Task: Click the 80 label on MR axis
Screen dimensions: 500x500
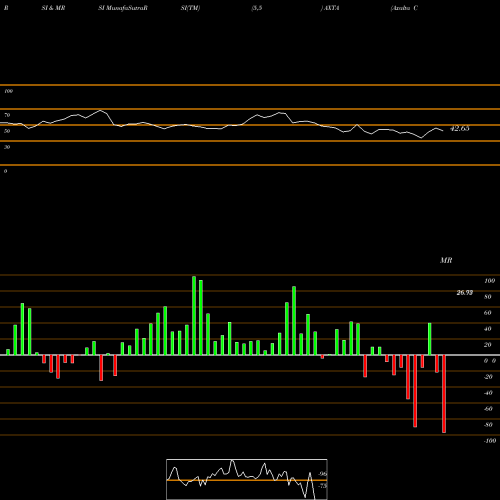Action: (x=488, y=297)
